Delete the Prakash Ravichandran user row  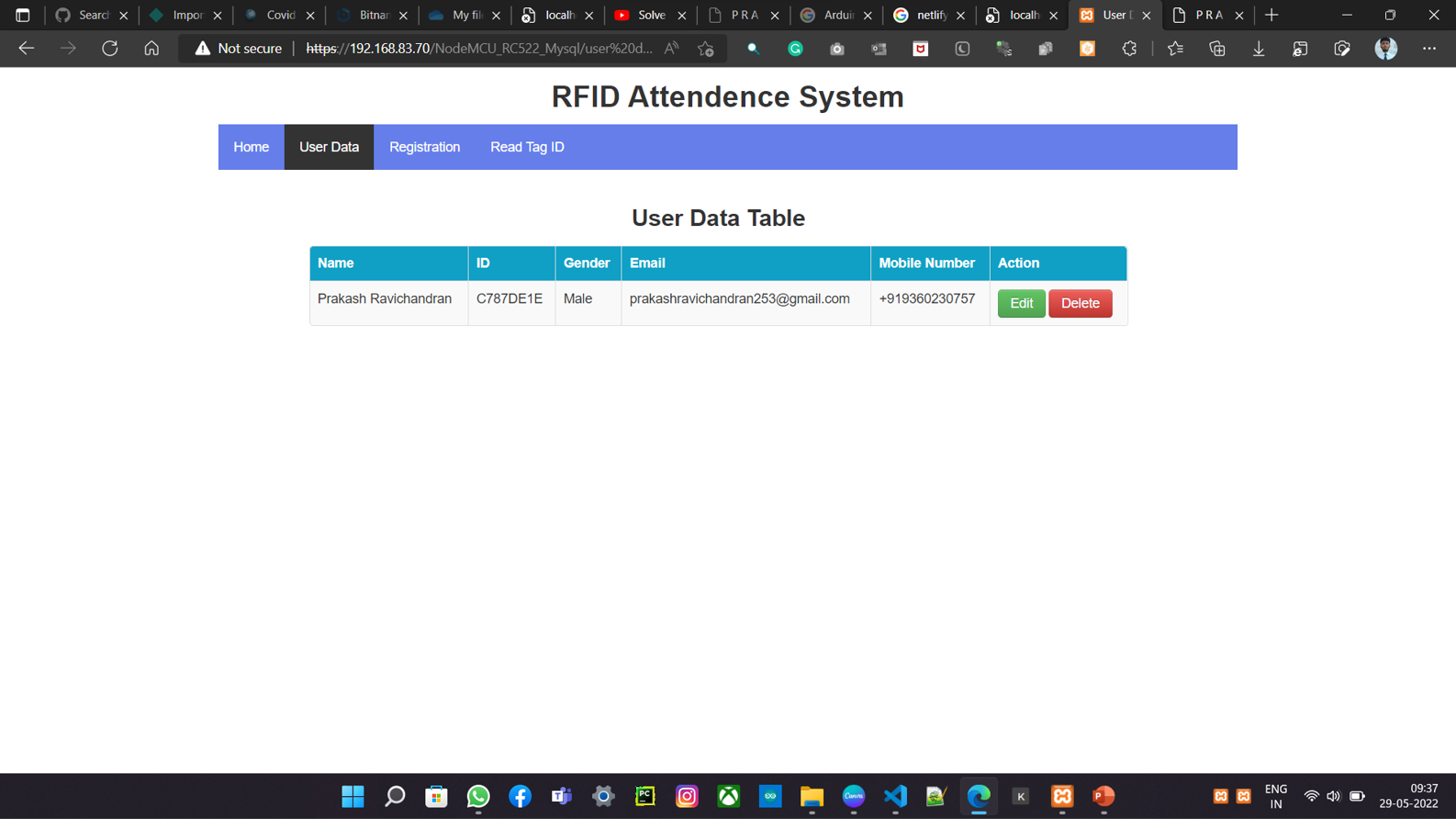tap(1080, 303)
